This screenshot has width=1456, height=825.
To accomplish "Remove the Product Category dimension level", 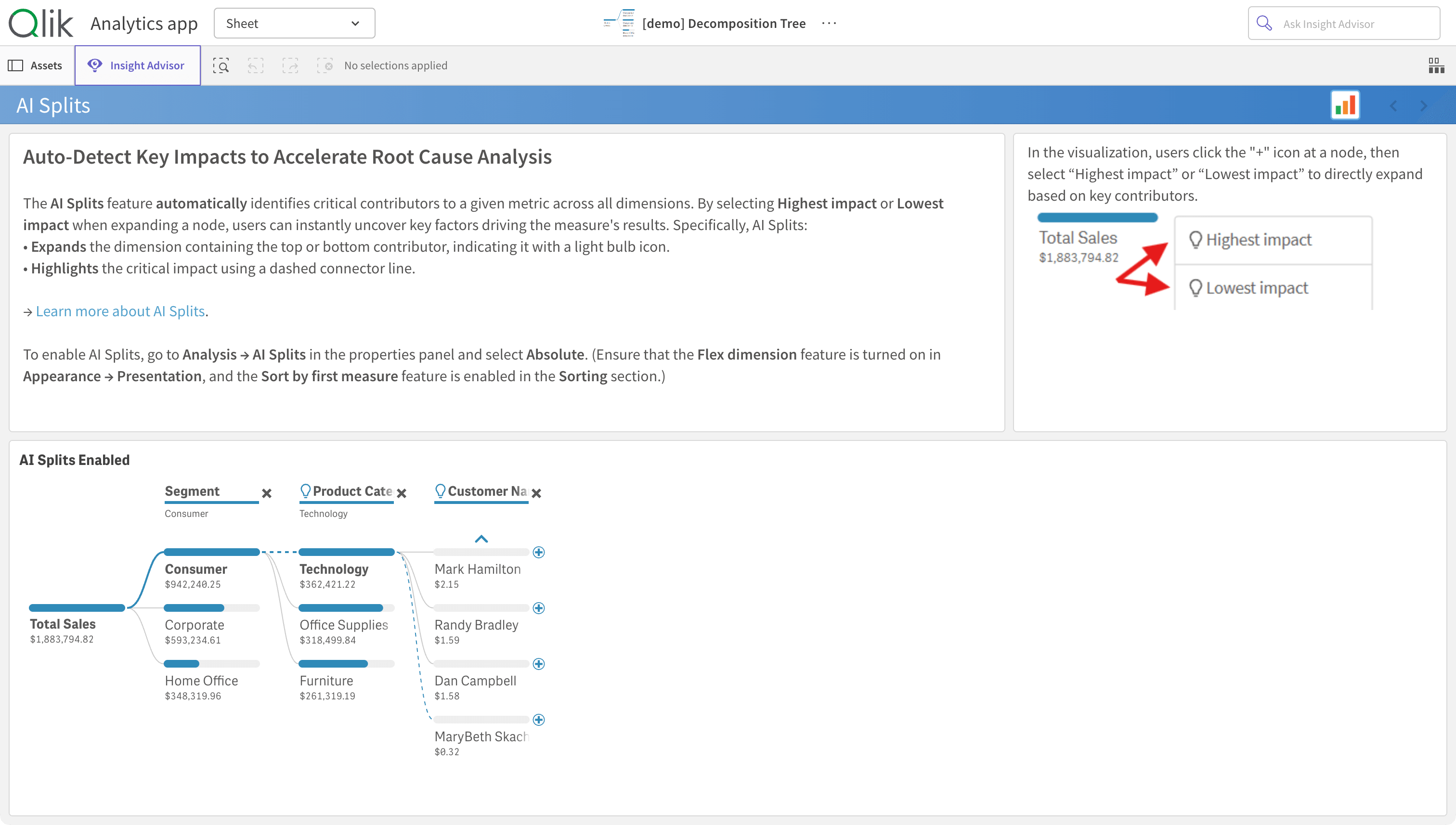I will [x=401, y=493].
